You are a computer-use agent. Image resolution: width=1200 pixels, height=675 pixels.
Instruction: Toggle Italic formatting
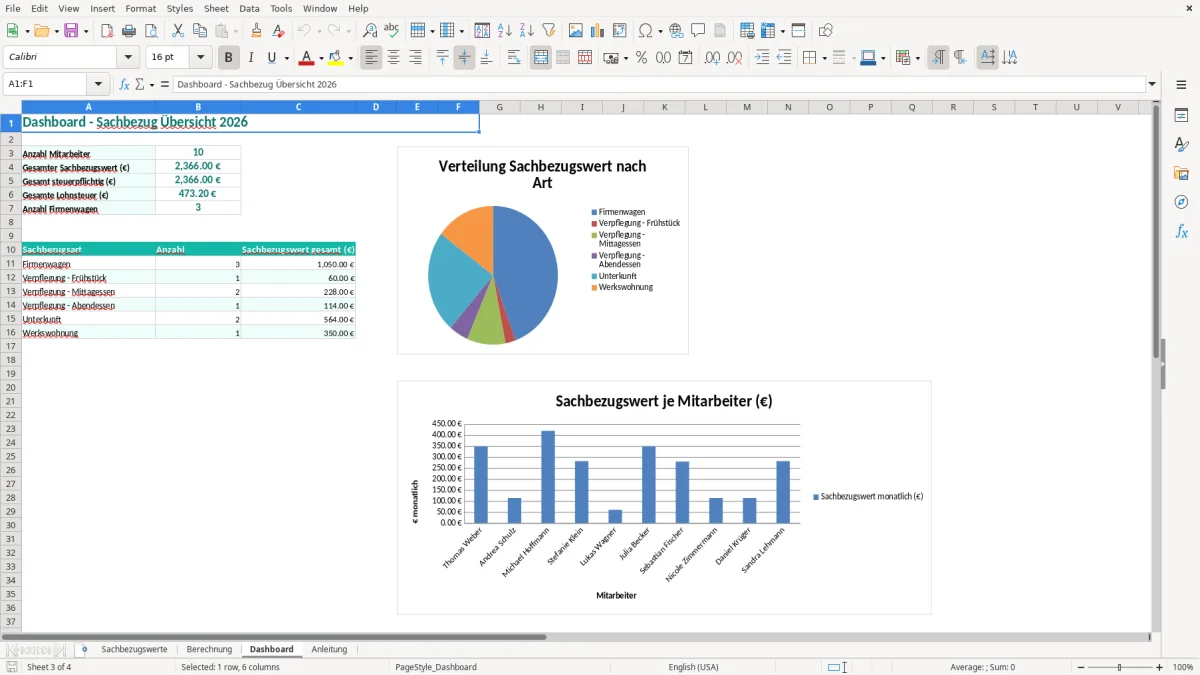(x=251, y=58)
